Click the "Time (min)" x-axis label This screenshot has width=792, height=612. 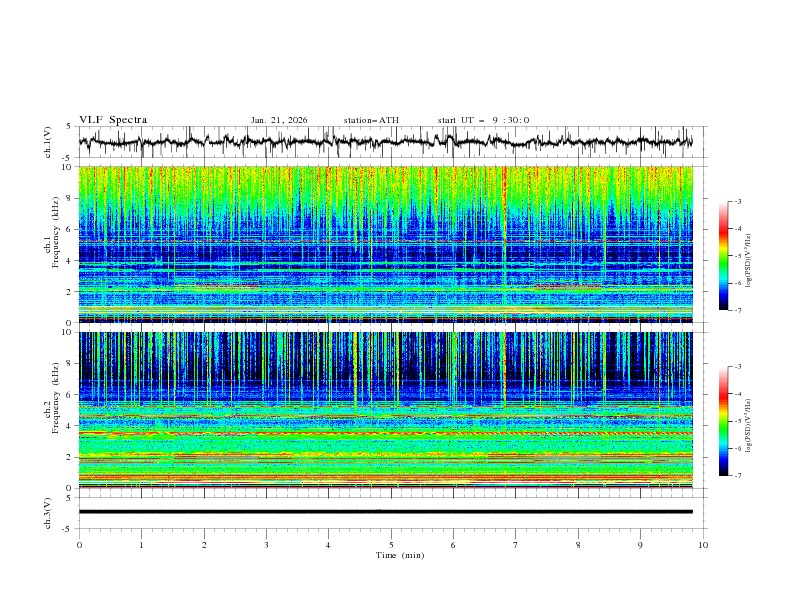(x=400, y=555)
